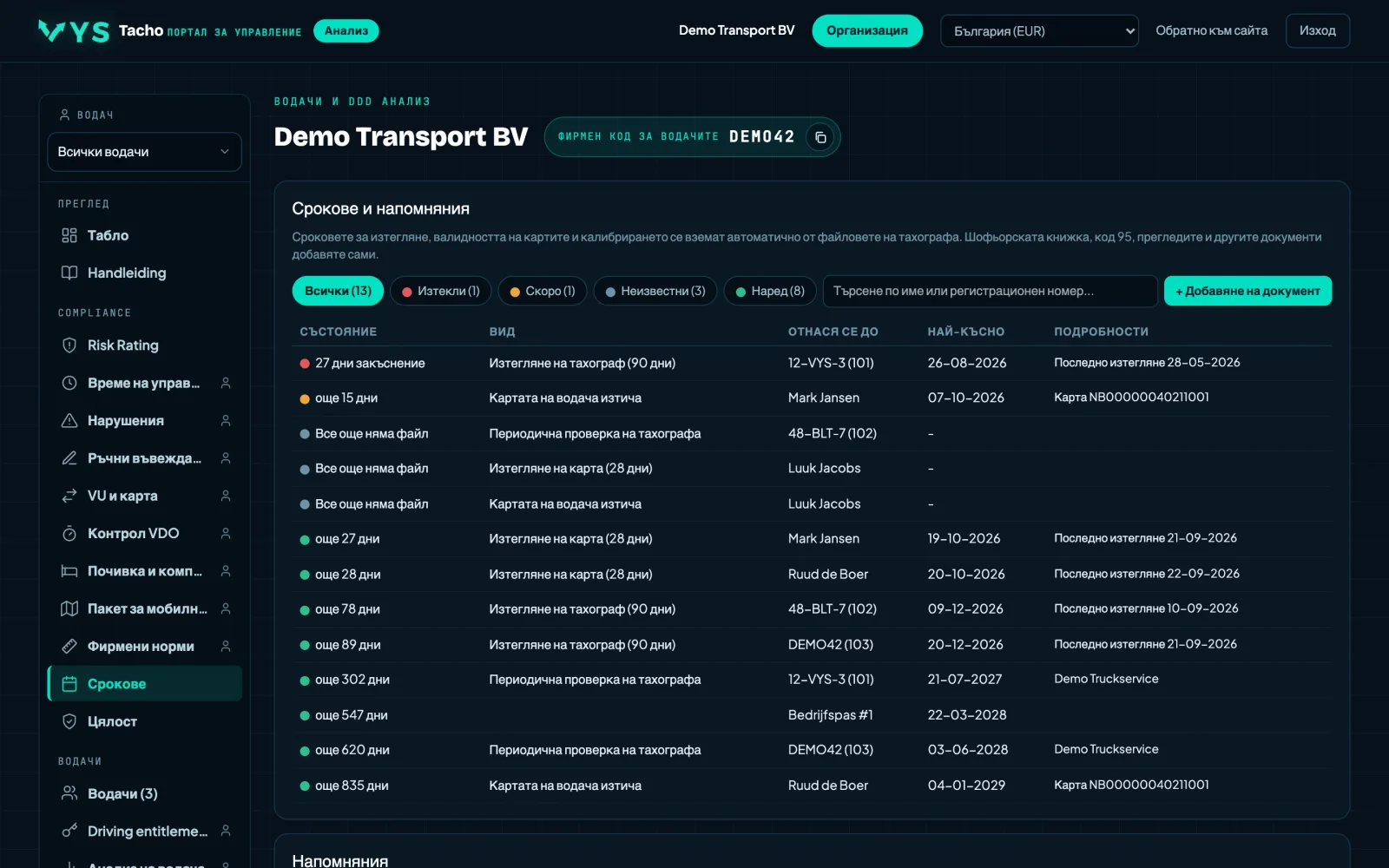
Task: Open the Всички водачи driver dropdown
Action: click(144, 152)
